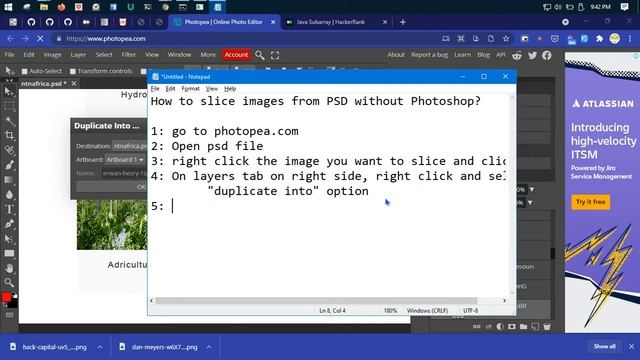The image size is (640, 360).
Task: Select the Path Select tool
Action: pyautogui.click(x=9, y=238)
